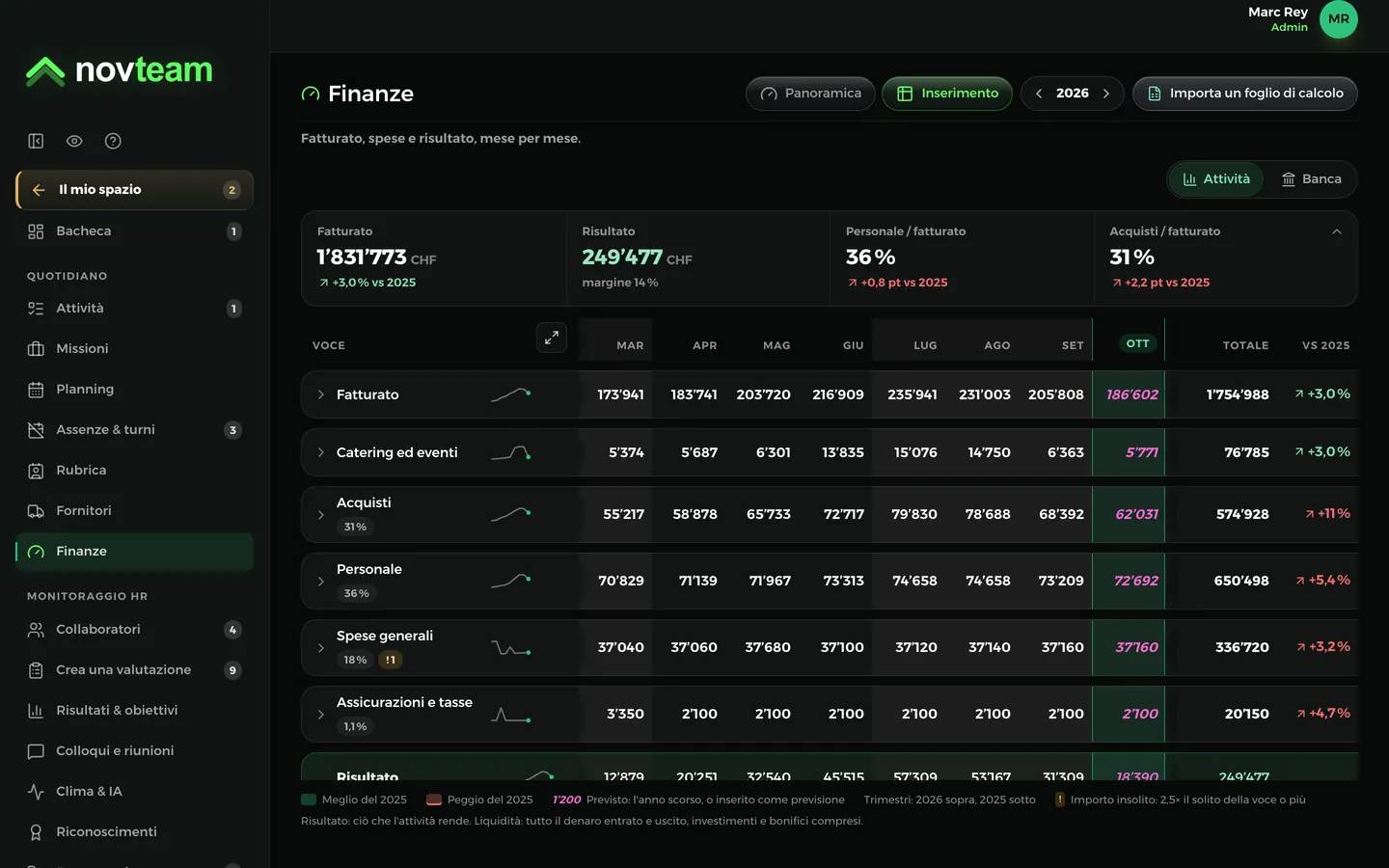Screen dimensions: 1389x868
Task: Click the Fatturato trend sparkline
Action: click(511, 394)
